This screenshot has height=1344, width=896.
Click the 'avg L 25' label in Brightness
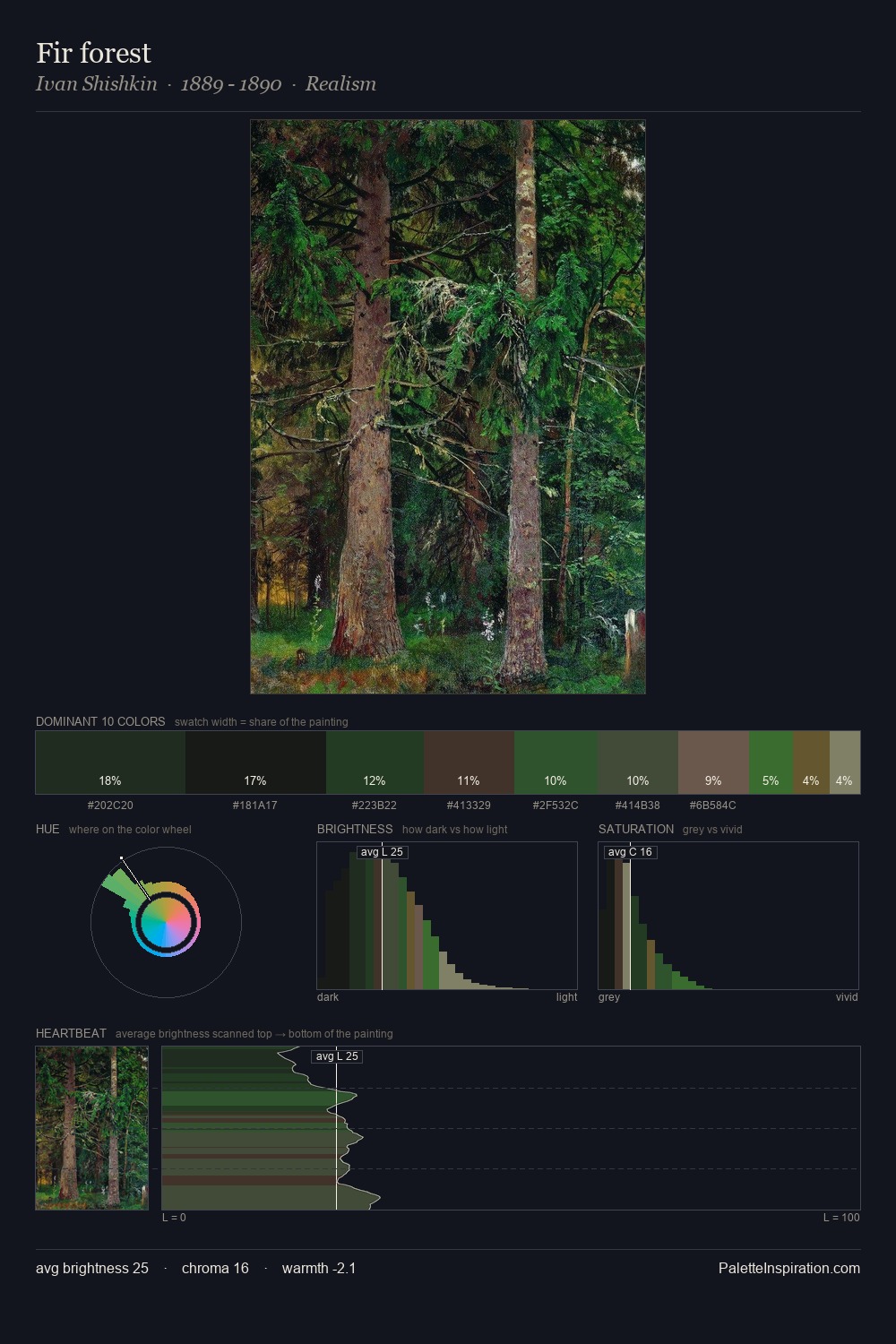(383, 852)
